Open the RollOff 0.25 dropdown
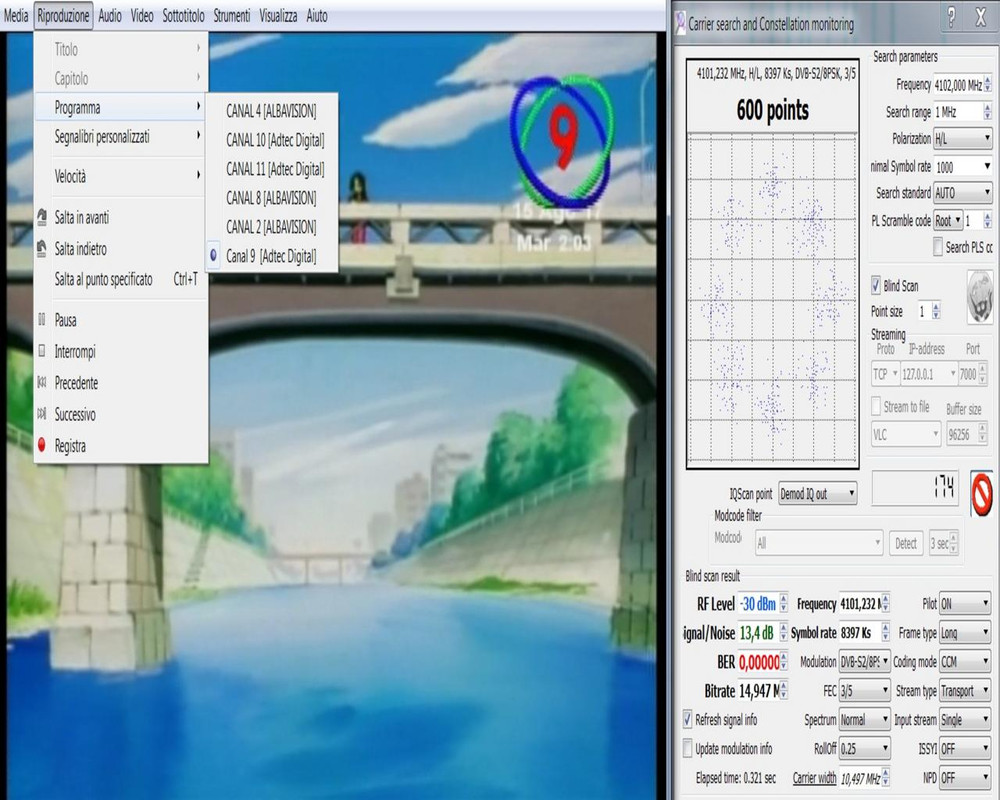Image resolution: width=1000 pixels, height=800 pixels. (x=864, y=748)
